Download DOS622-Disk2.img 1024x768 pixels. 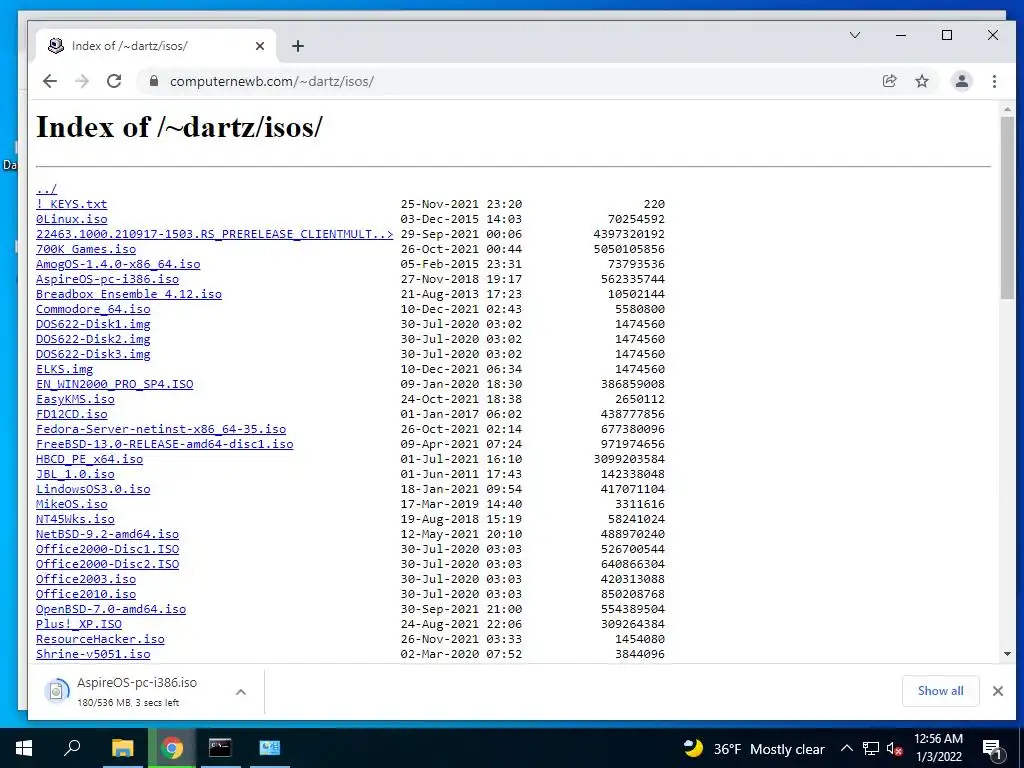(93, 340)
